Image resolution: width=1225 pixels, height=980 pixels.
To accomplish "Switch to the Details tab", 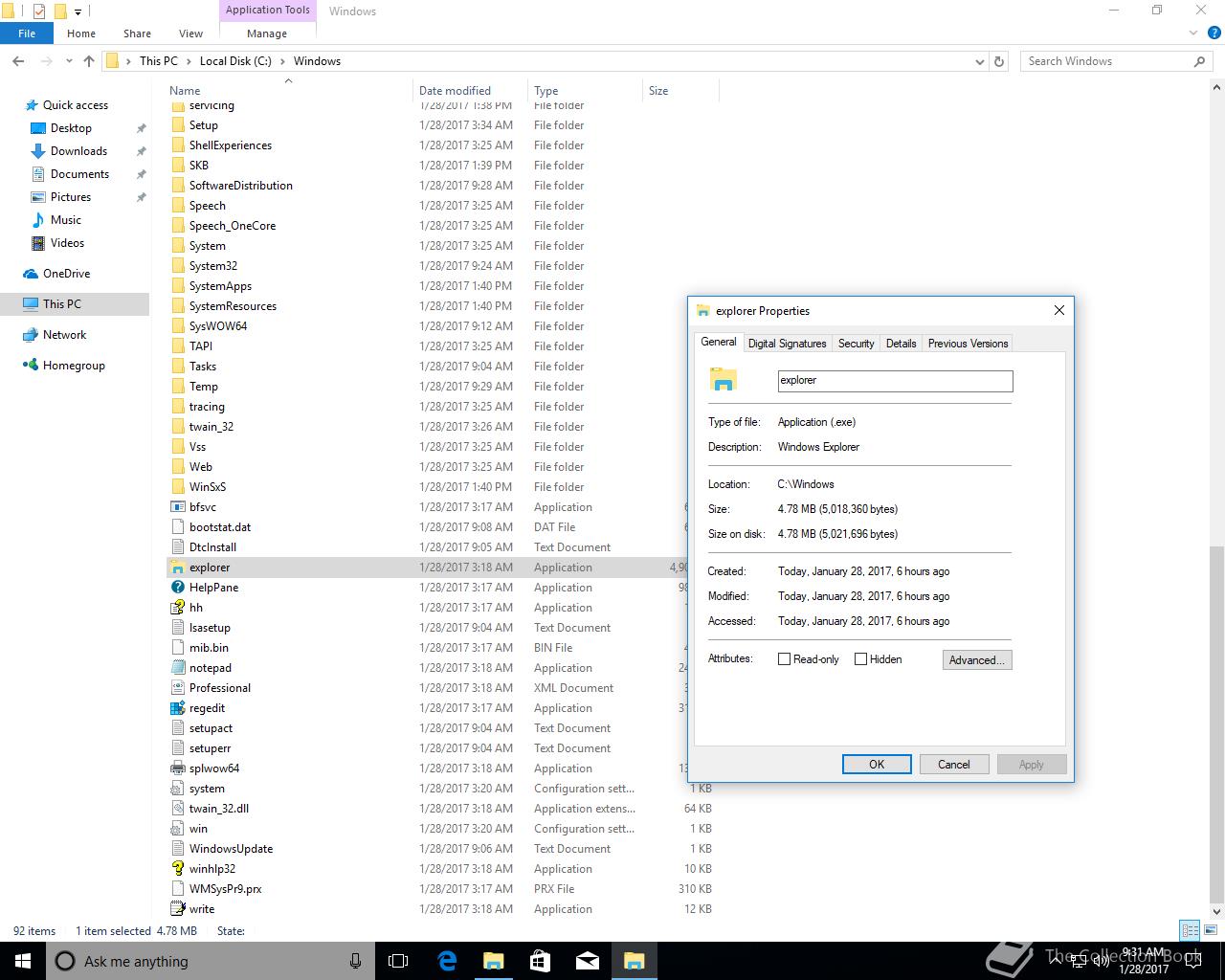I will click(901, 344).
